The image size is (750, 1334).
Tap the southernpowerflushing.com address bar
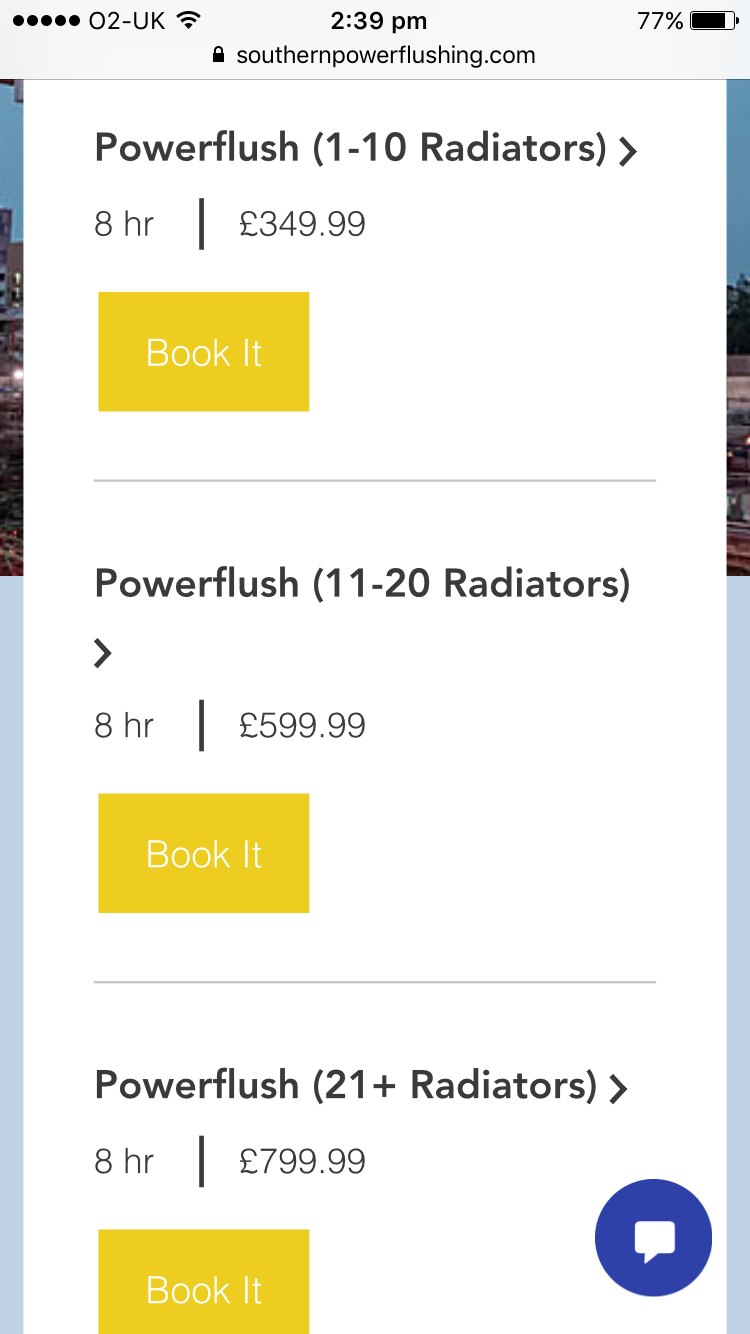[x=375, y=55]
